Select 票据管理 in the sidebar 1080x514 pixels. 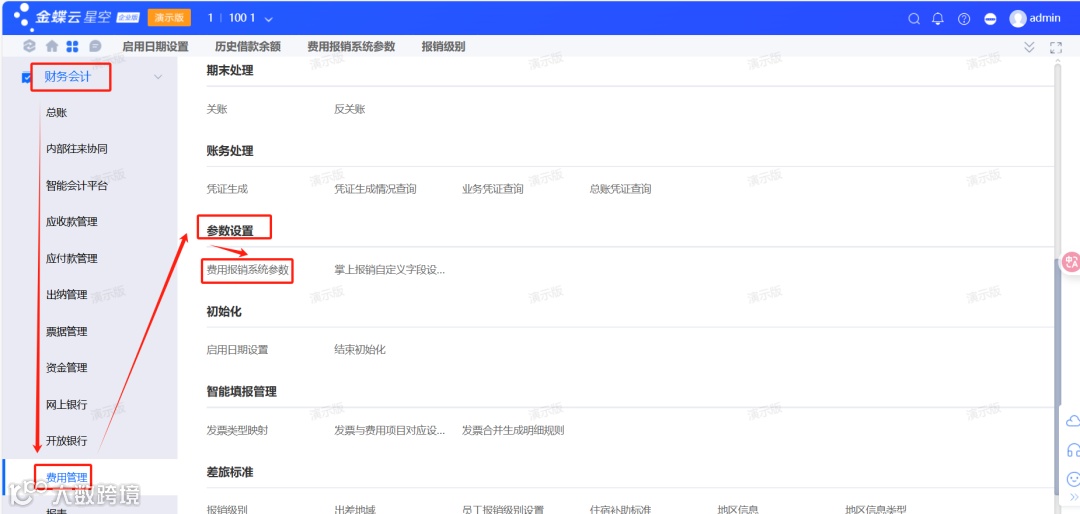(66, 331)
